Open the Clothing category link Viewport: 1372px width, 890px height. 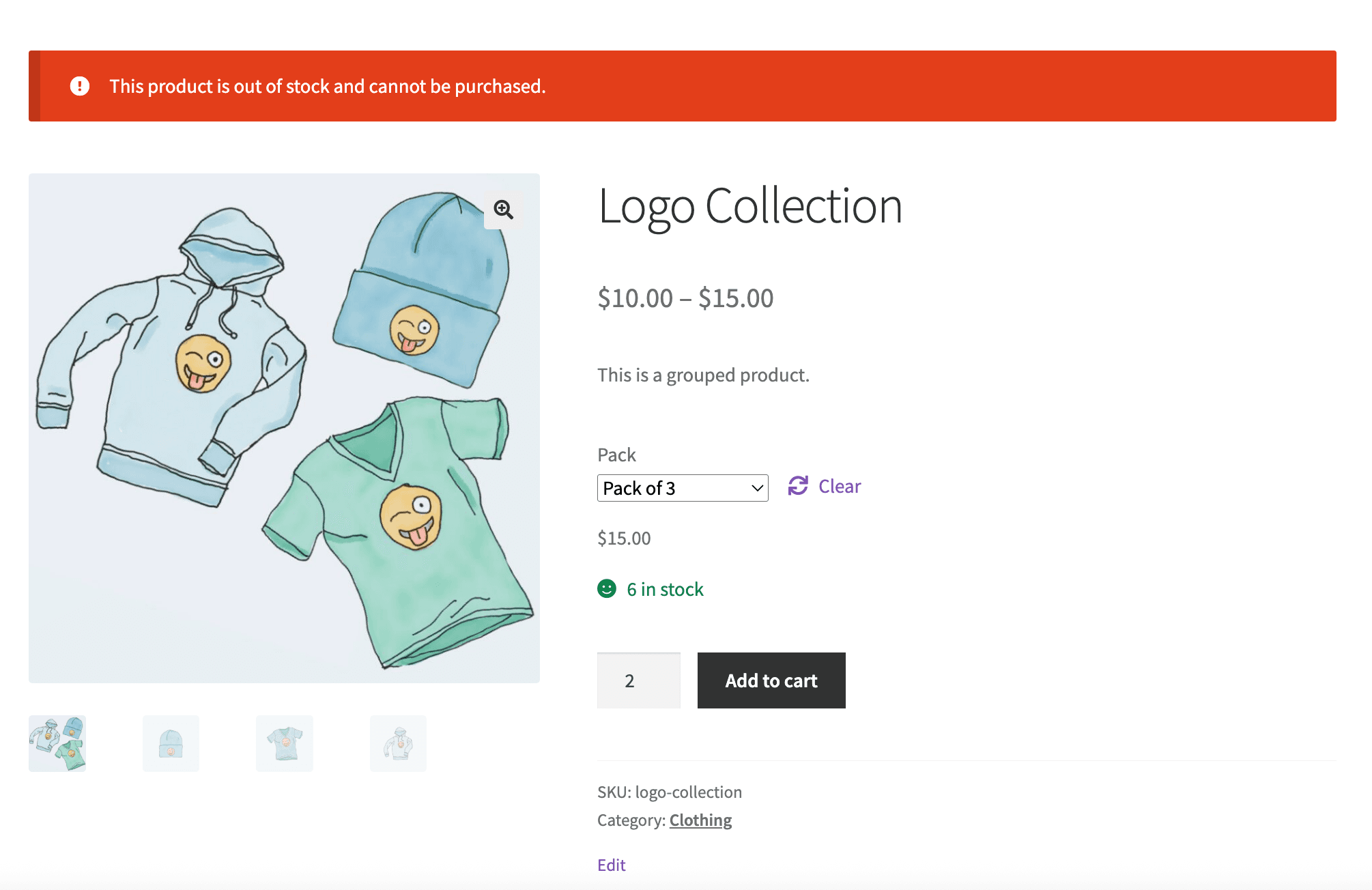(700, 820)
